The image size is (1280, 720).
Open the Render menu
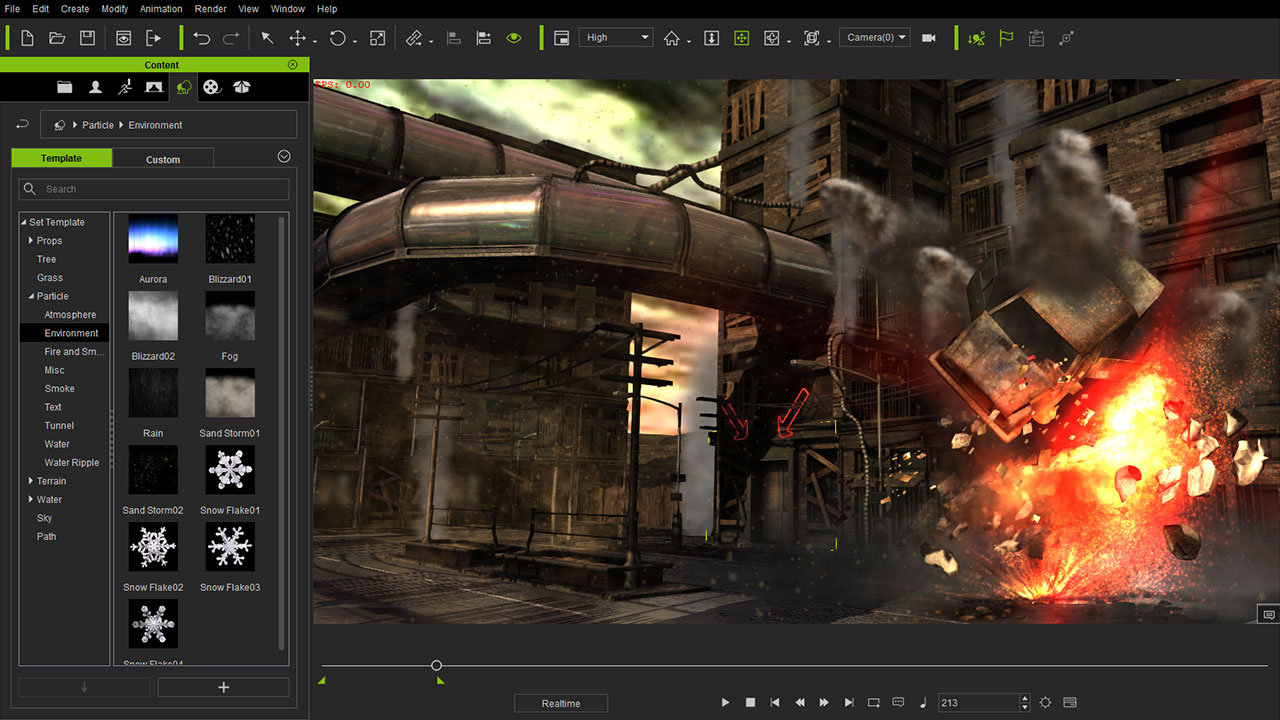click(x=210, y=9)
